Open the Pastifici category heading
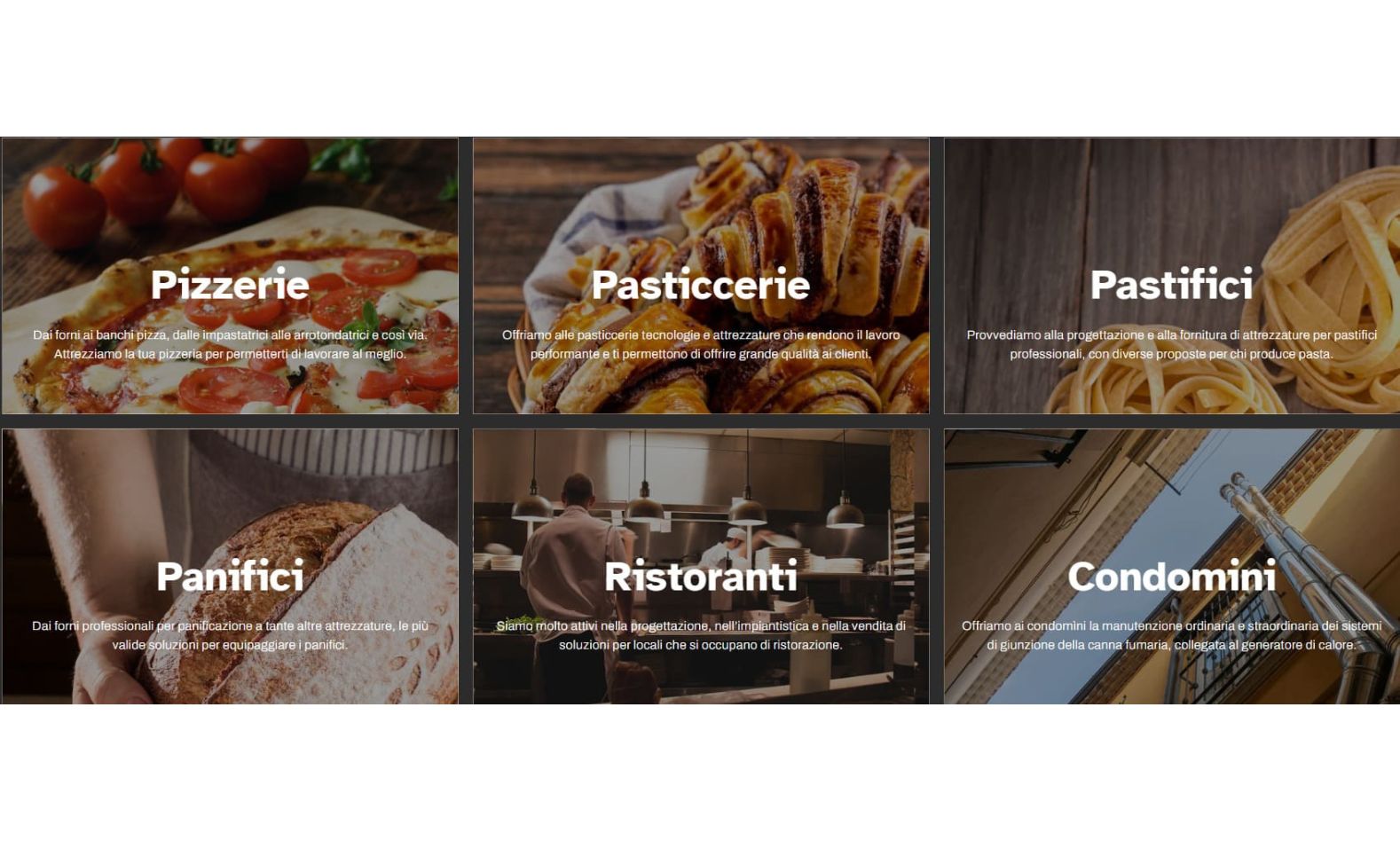The width and height of the screenshot is (1400, 841). (x=1171, y=285)
